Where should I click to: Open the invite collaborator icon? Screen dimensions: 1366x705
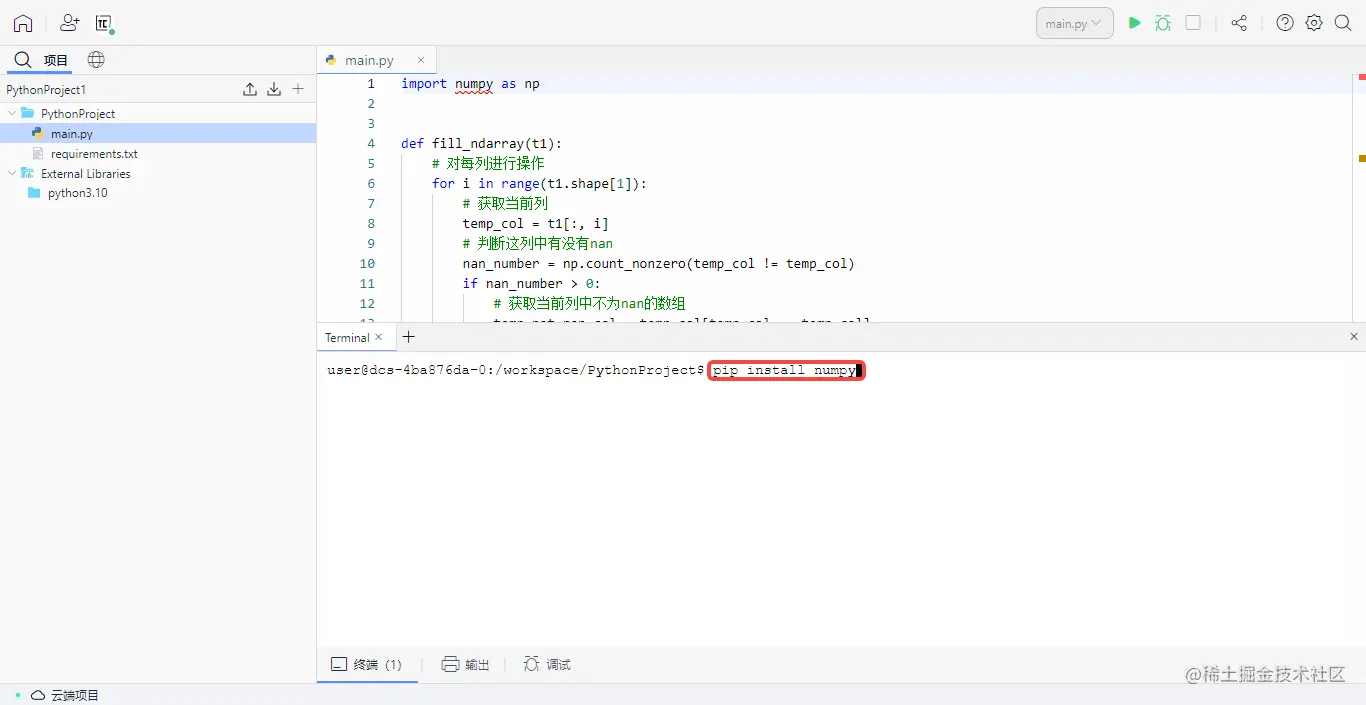pyautogui.click(x=69, y=23)
